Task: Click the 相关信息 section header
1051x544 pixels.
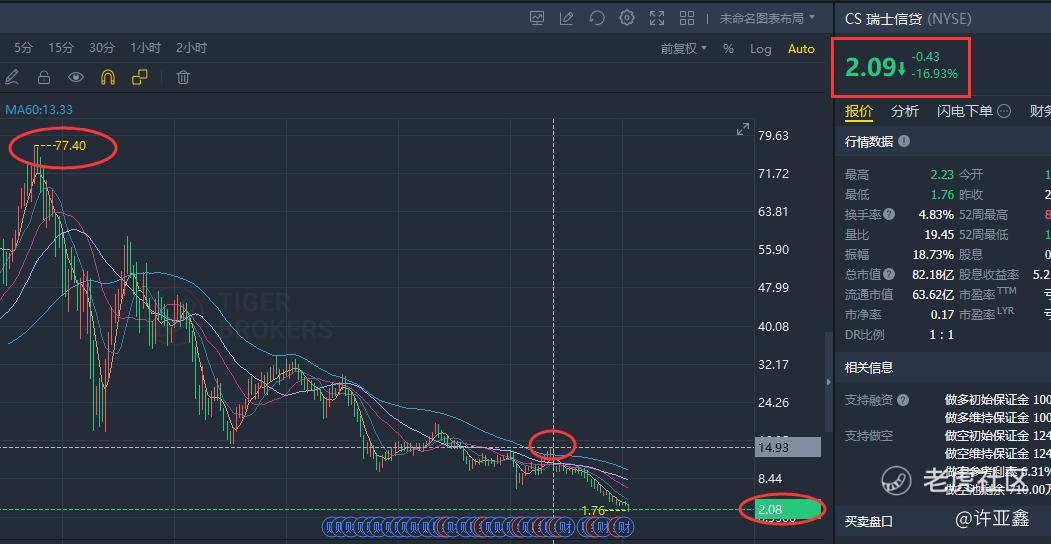Action: pos(869,367)
